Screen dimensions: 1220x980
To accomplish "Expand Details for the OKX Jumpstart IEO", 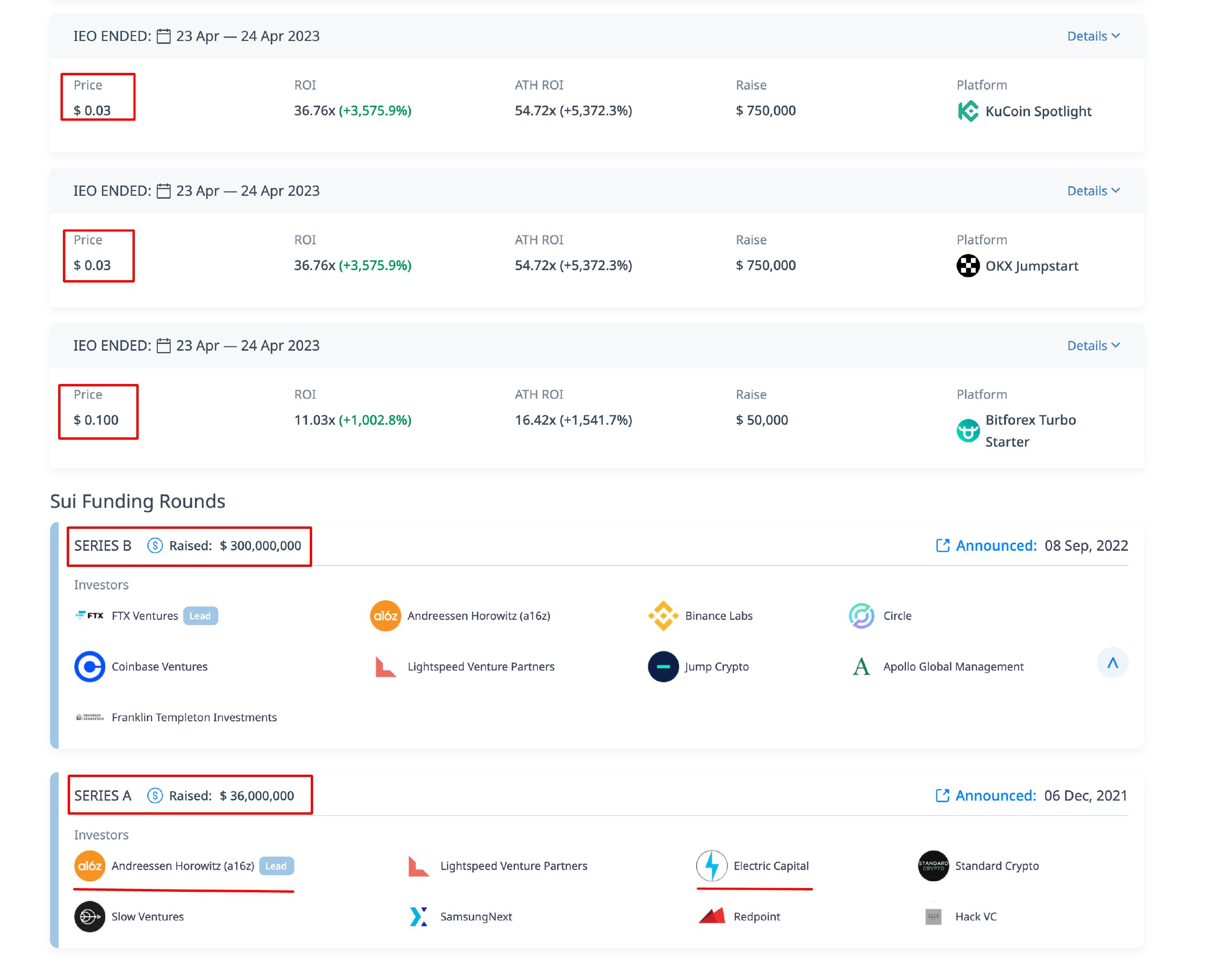I will [1093, 191].
